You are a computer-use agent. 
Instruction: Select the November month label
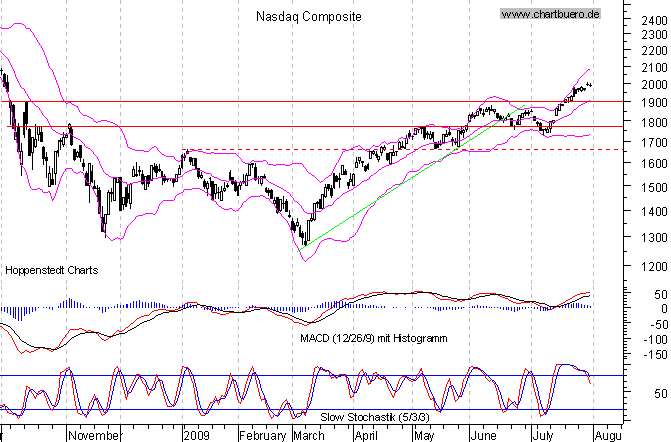coord(94,436)
